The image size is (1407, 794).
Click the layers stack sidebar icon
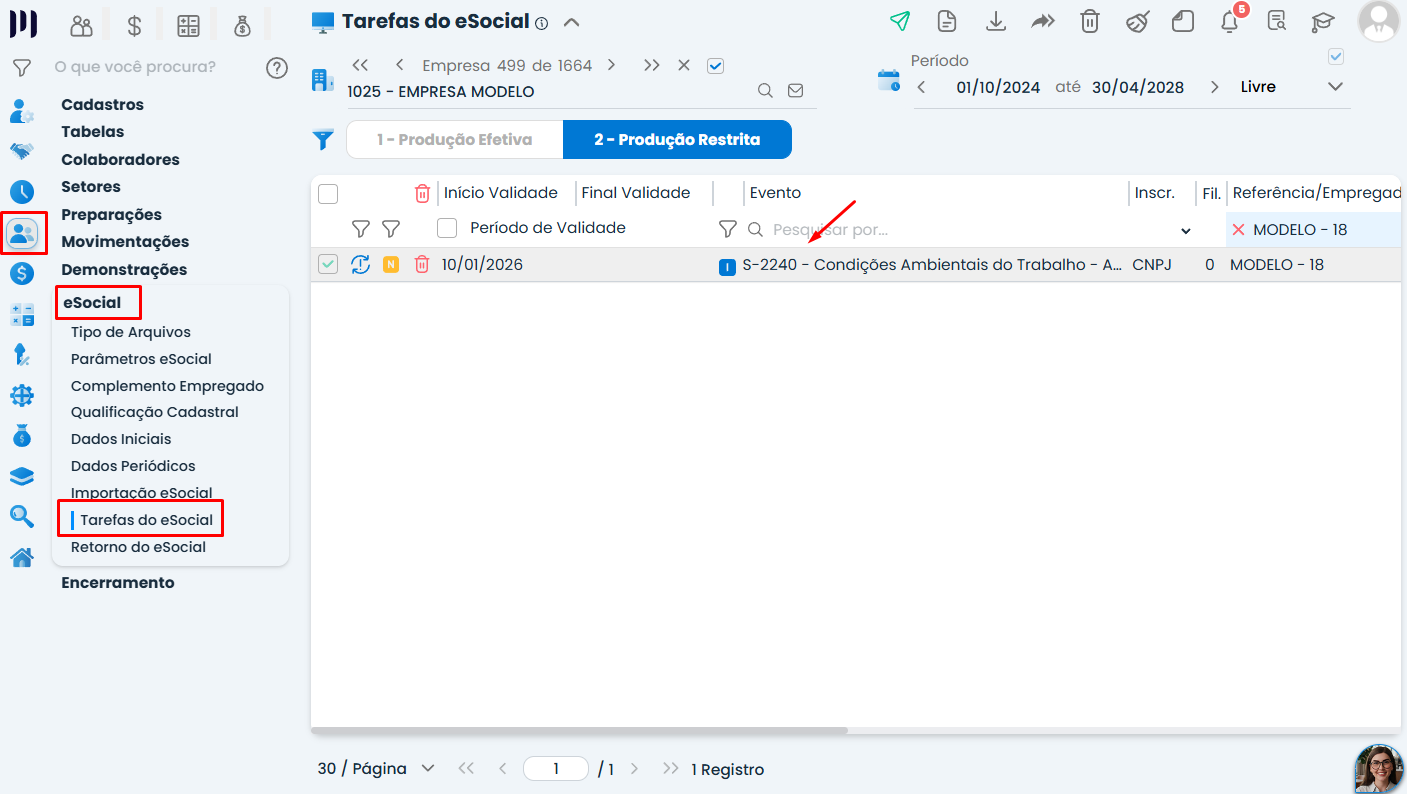pyautogui.click(x=22, y=476)
